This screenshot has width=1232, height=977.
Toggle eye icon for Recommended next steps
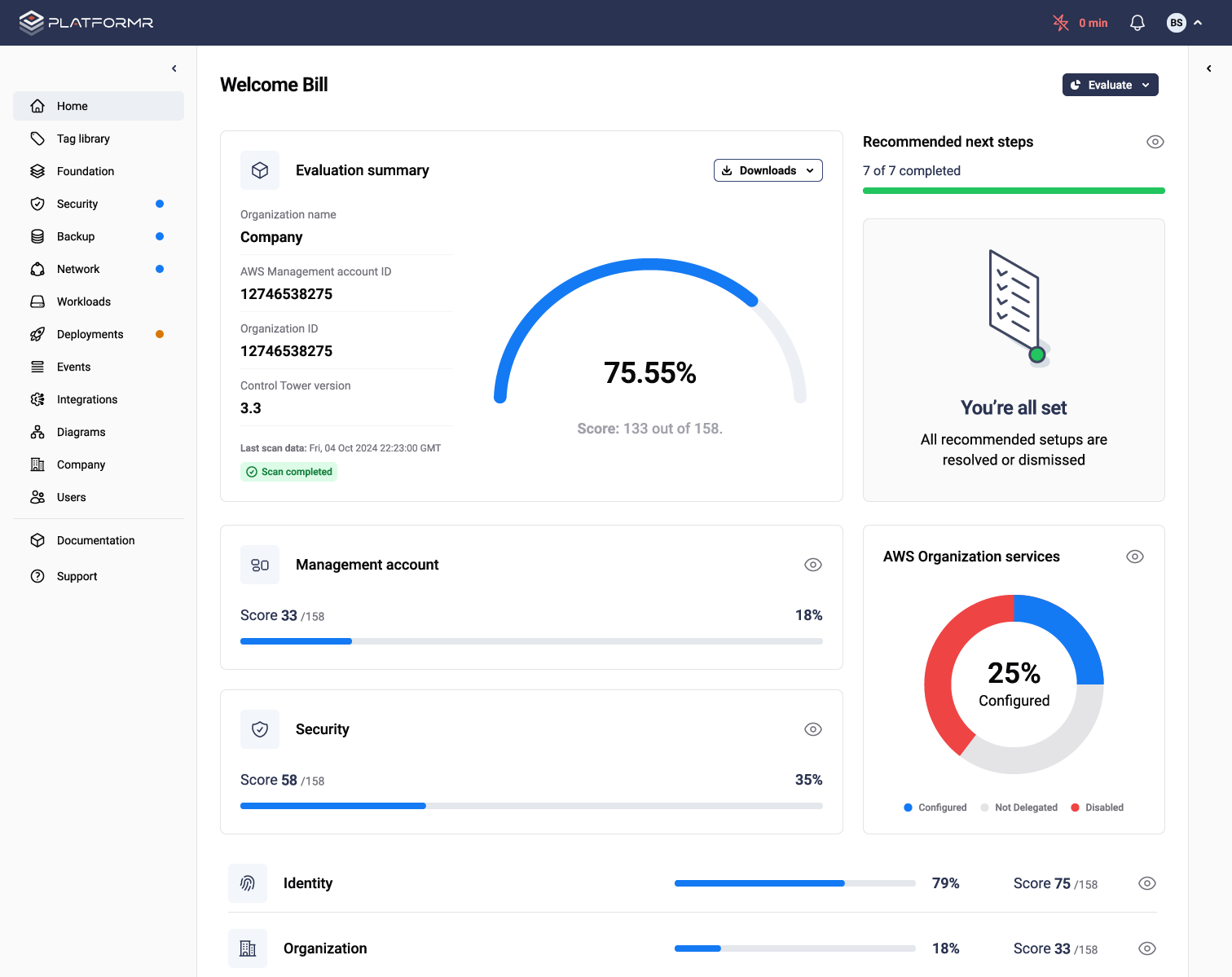(x=1155, y=142)
